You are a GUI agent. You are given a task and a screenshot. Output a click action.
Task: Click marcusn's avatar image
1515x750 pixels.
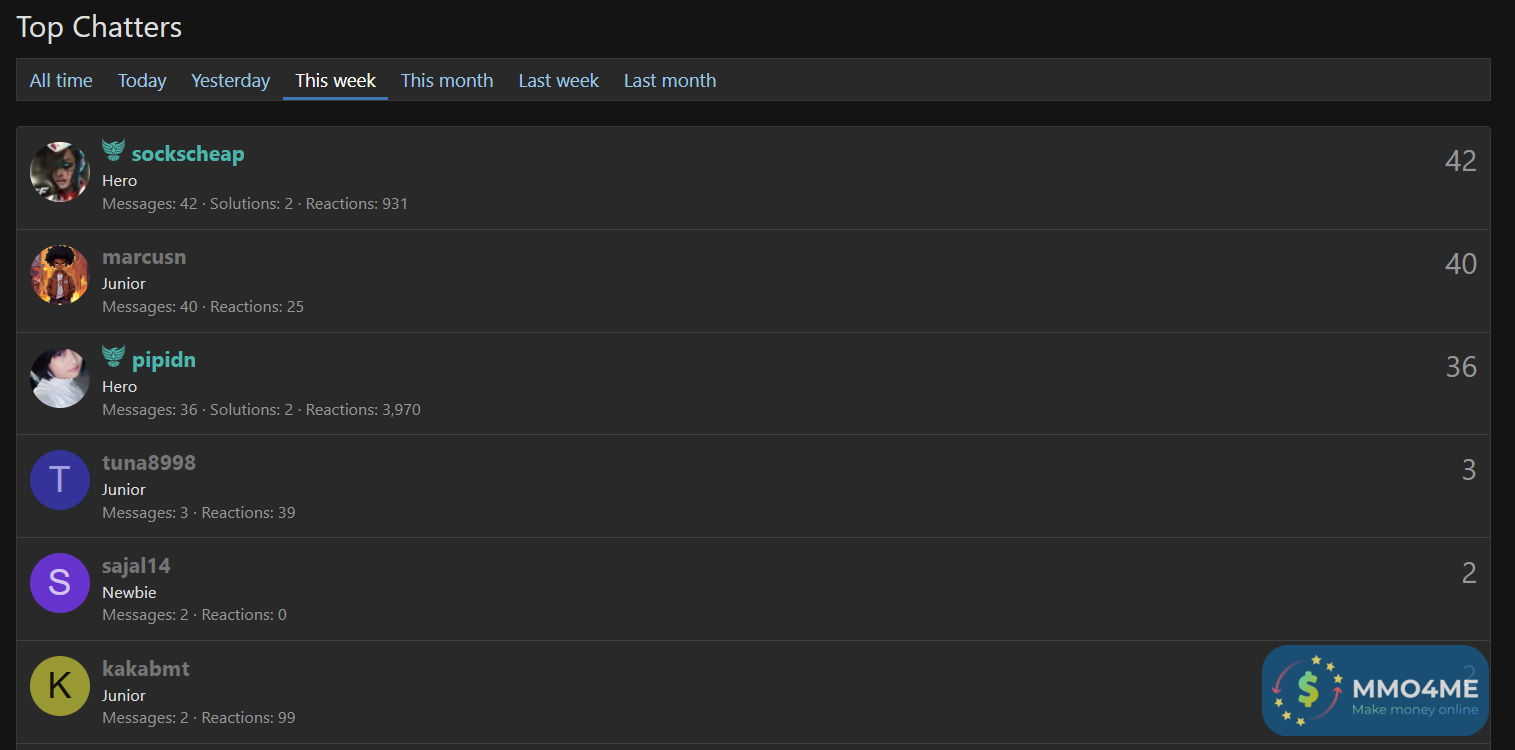(60, 275)
